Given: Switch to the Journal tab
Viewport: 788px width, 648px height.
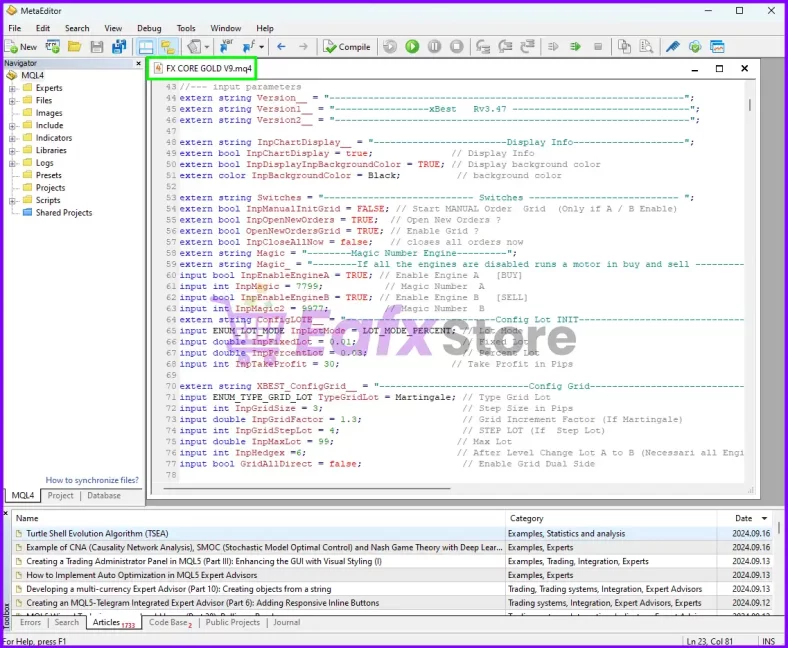Looking at the screenshot, I should (286, 622).
